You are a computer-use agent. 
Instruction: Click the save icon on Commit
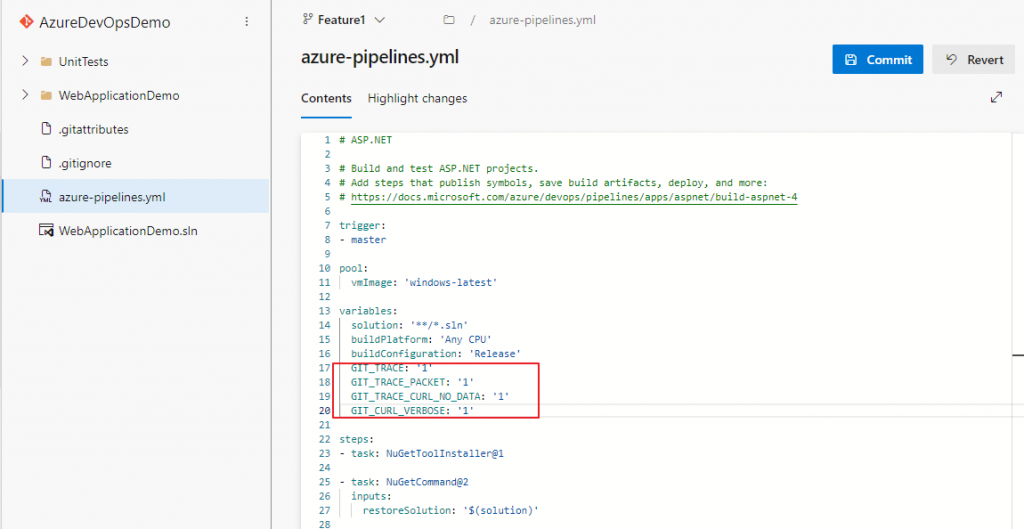(x=850, y=59)
